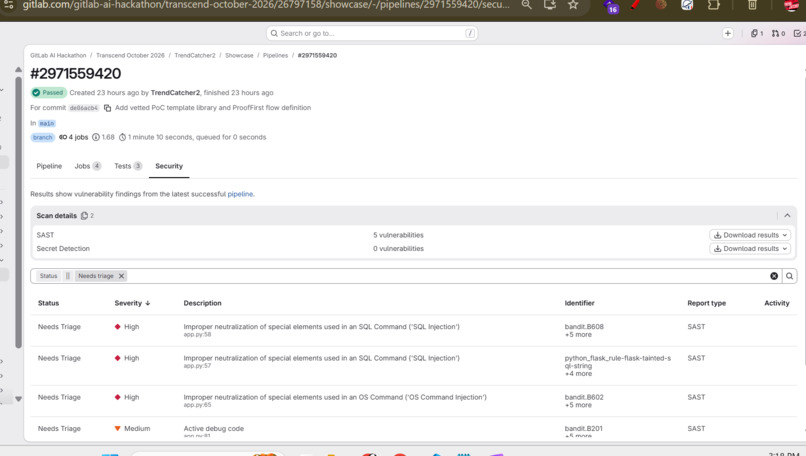Switch to the Tests tab
Image resolution: width=806 pixels, height=456 pixels.
(x=127, y=166)
